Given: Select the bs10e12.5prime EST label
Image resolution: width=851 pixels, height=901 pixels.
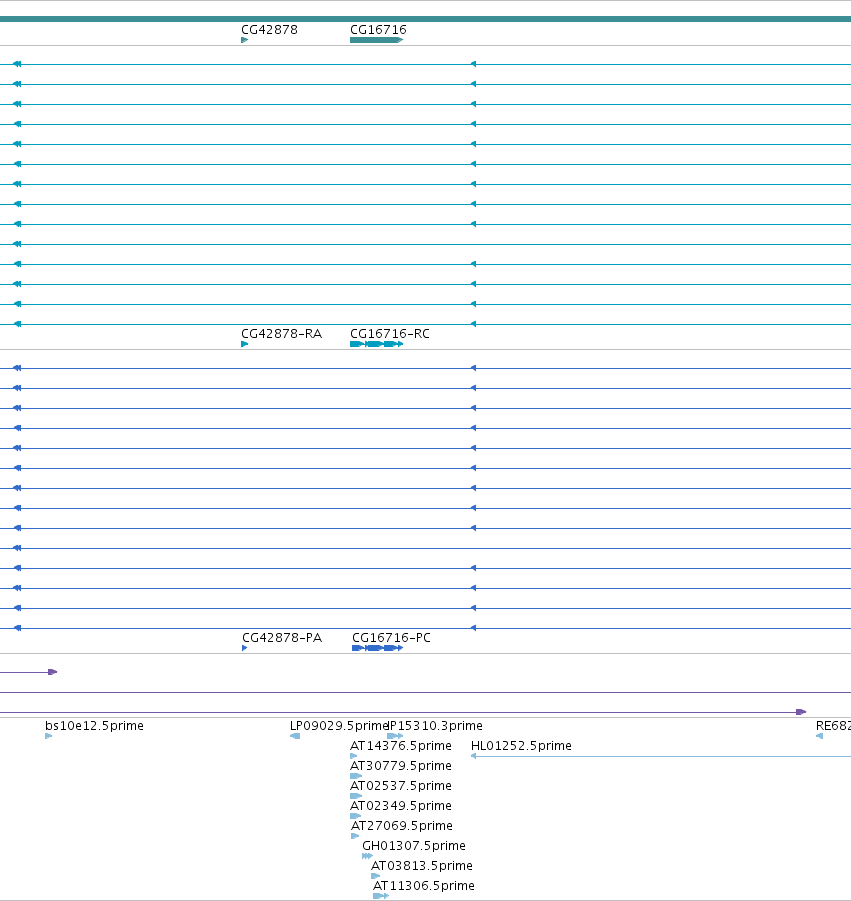Looking at the screenshot, I should pyautogui.click(x=94, y=726).
